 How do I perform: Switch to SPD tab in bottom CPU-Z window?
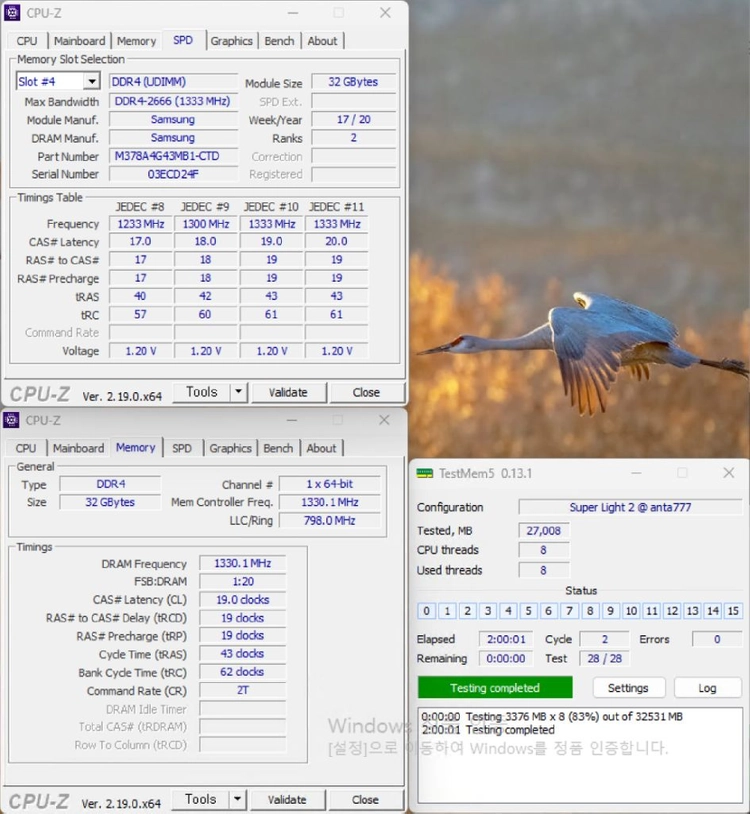pos(182,448)
